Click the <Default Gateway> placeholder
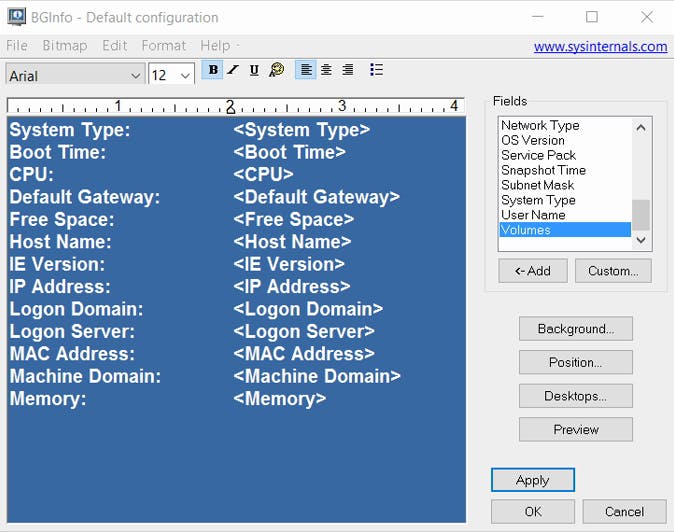 pos(317,197)
